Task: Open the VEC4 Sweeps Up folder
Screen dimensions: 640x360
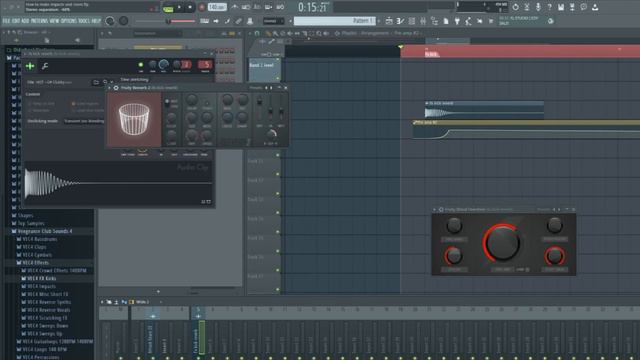Action: tap(44, 334)
